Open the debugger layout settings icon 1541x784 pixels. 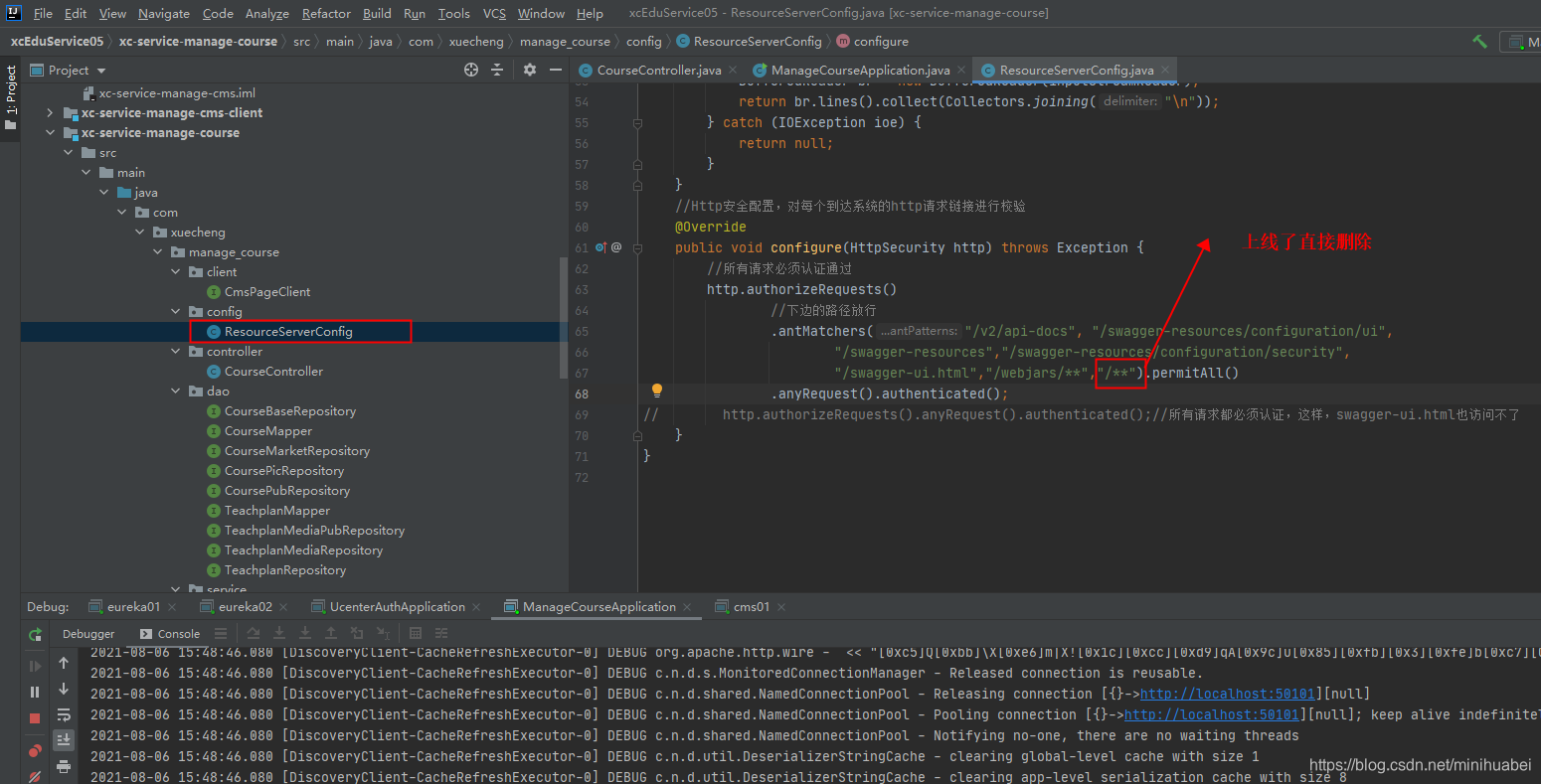pyautogui.click(x=441, y=633)
